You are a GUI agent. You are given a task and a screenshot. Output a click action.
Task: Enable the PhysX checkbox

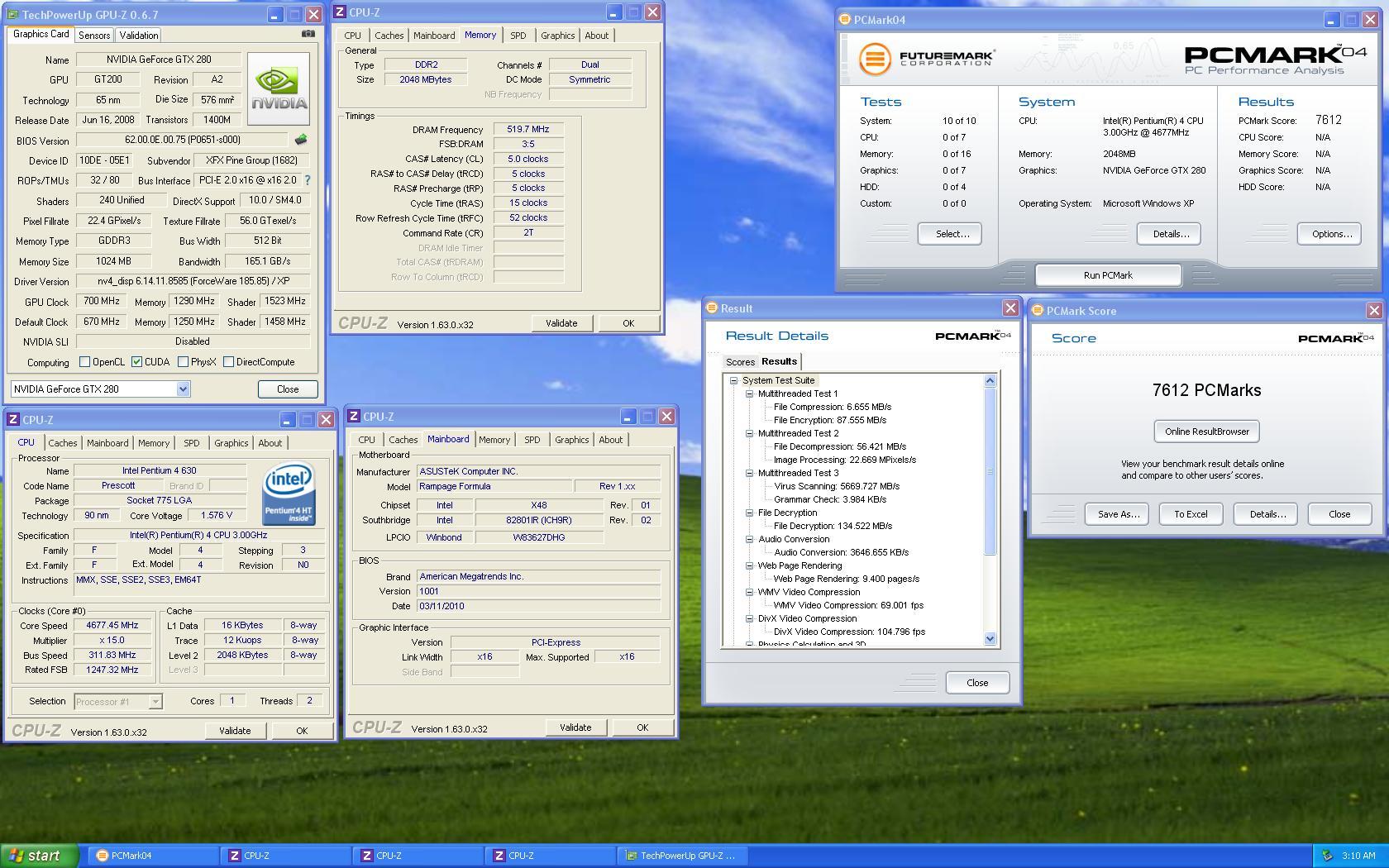pyautogui.click(x=183, y=362)
